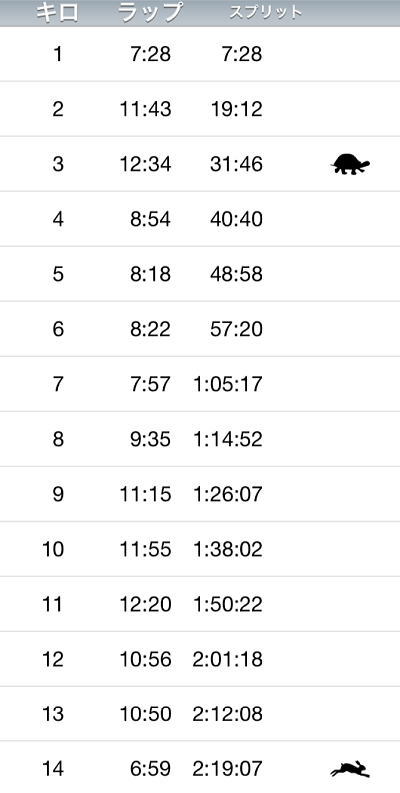
Task: Select kilometer 6 row with lap 8:22
Action: [x=200, y=329]
